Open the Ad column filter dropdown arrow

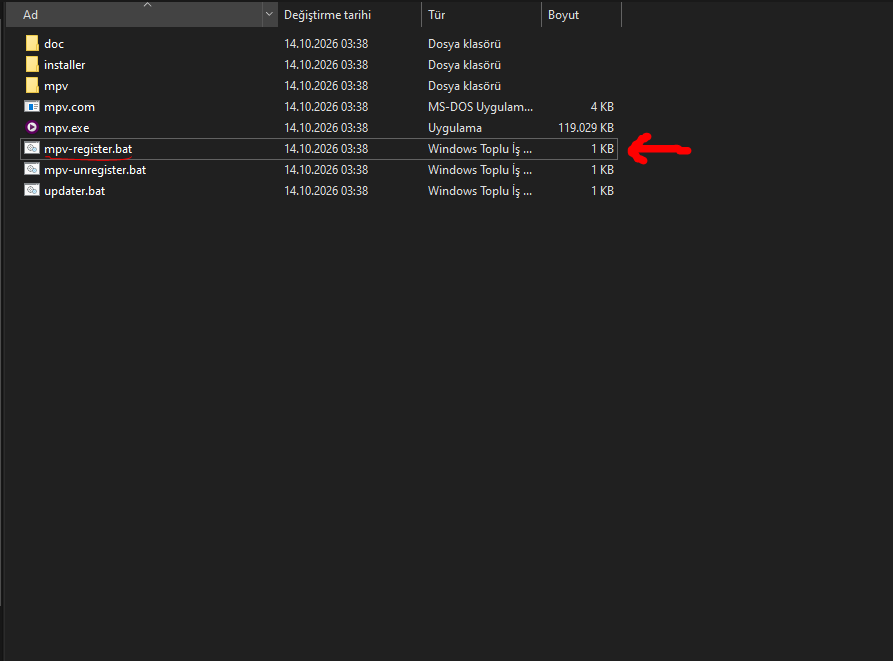click(269, 14)
